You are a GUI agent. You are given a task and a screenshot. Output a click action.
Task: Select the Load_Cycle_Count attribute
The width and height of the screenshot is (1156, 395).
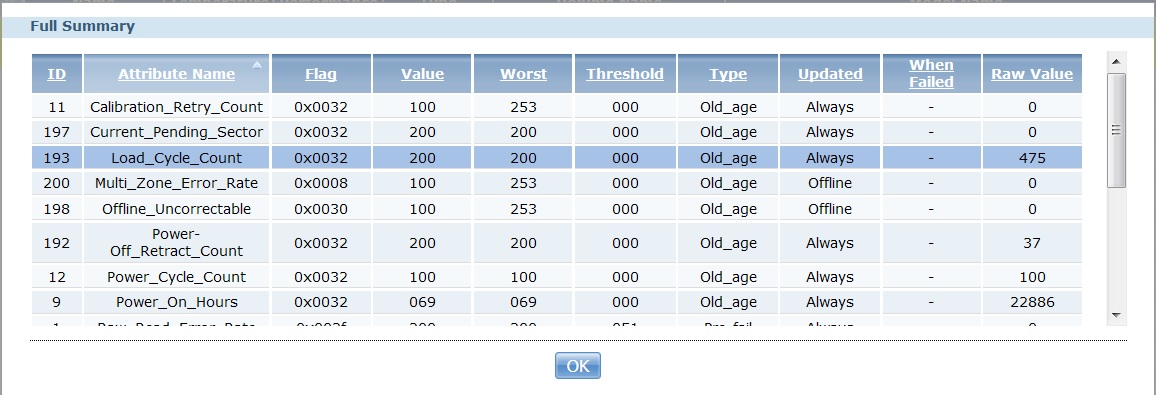176,158
